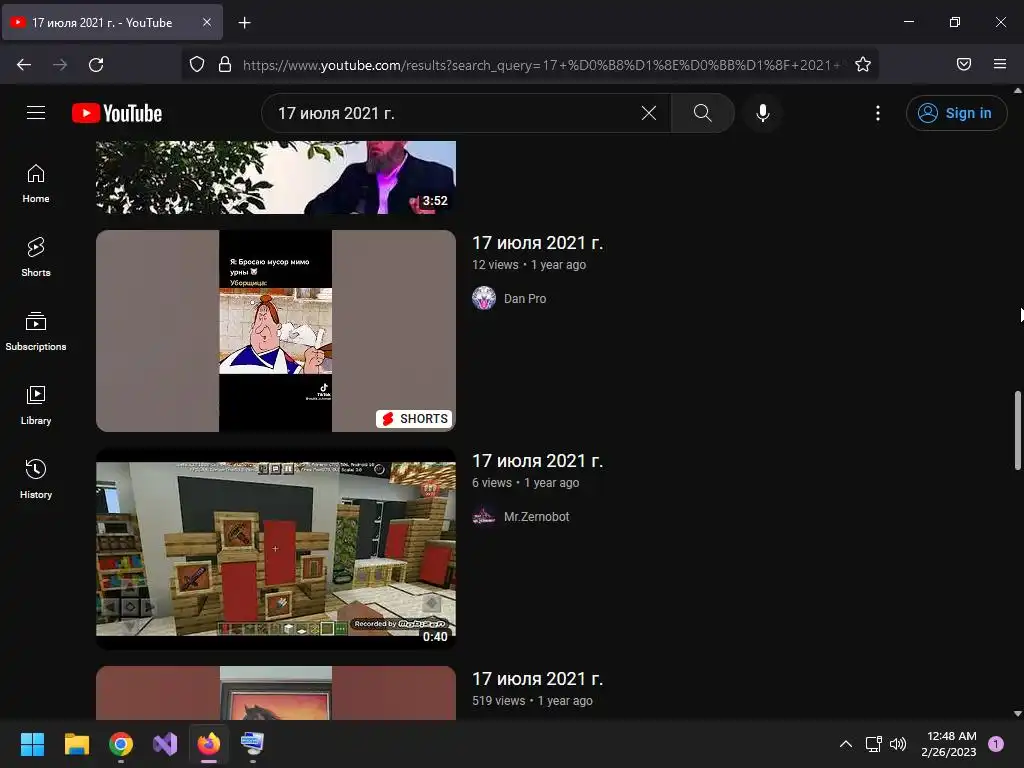The height and width of the screenshot is (768, 1024).
Task: Open volume control in tray
Action: 899,744
